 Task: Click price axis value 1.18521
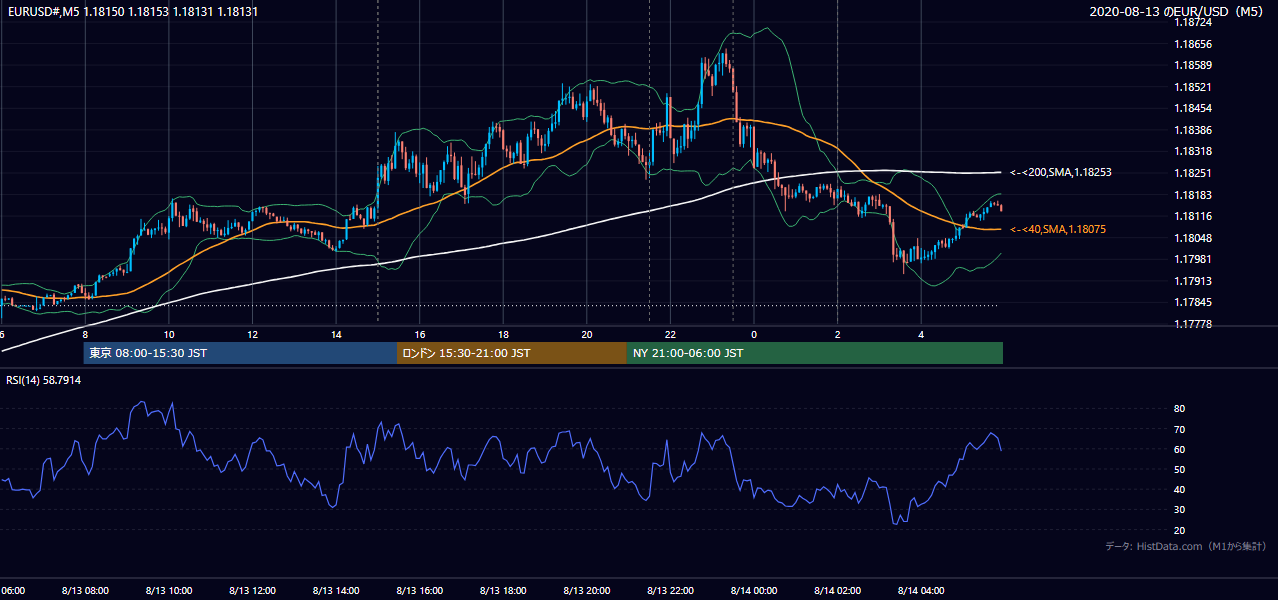click(1195, 87)
